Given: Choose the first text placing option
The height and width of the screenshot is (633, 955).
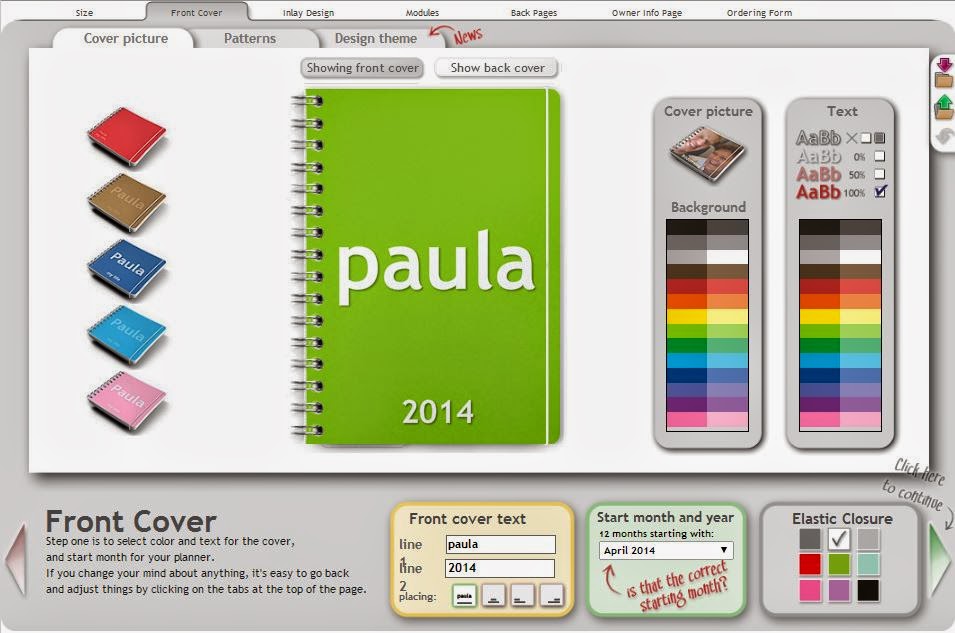Looking at the screenshot, I should tap(465, 597).
